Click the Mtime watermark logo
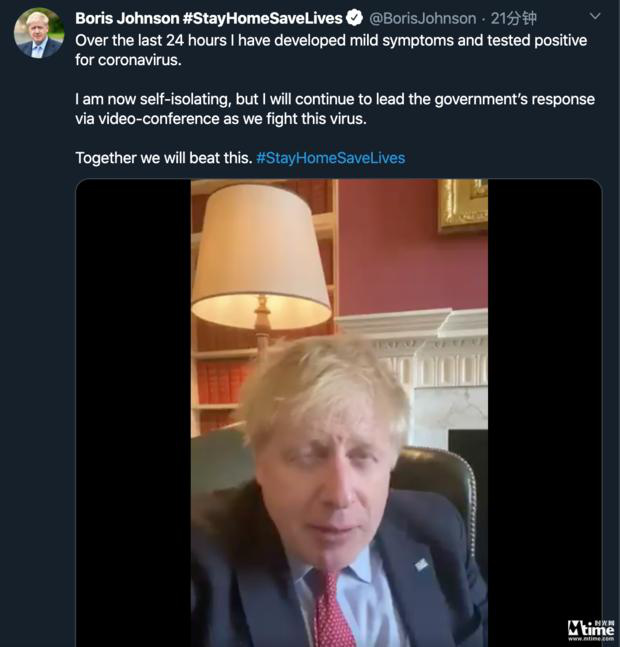620x647 pixels. 591,630
